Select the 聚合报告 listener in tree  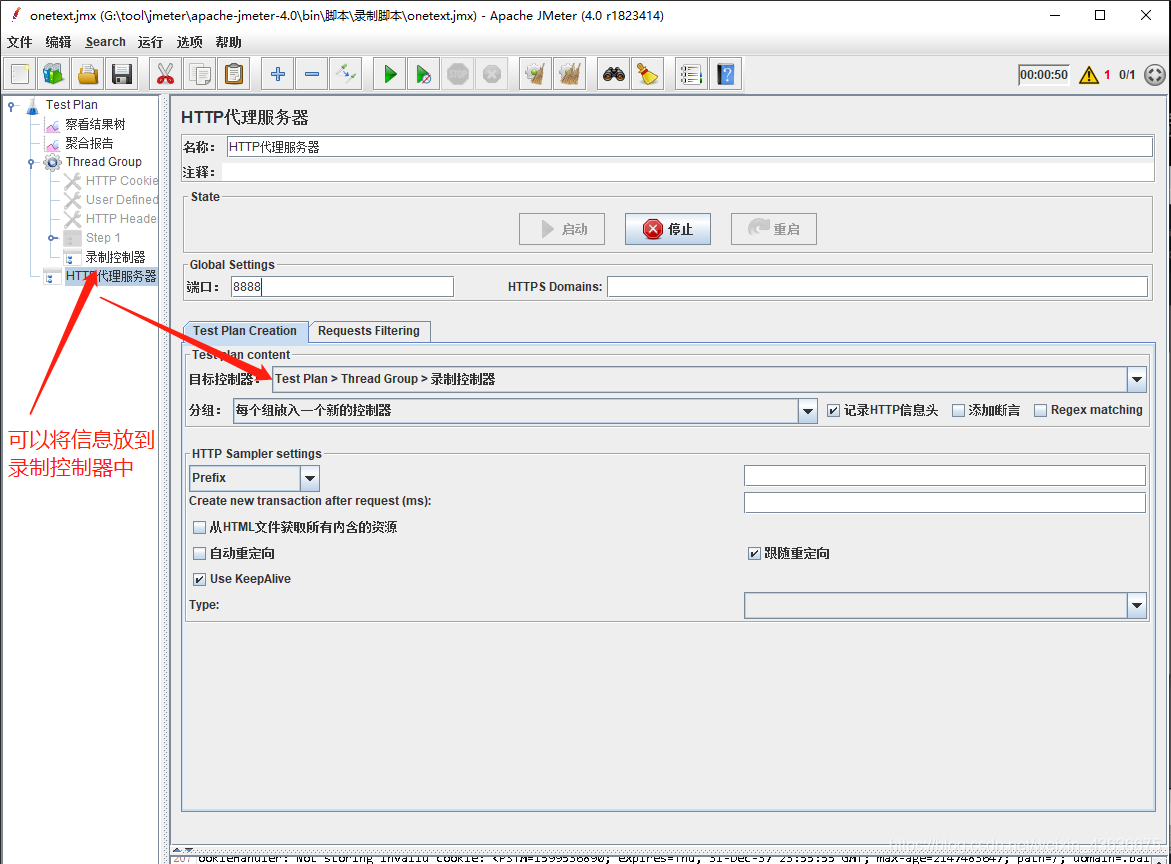point(89,143)
